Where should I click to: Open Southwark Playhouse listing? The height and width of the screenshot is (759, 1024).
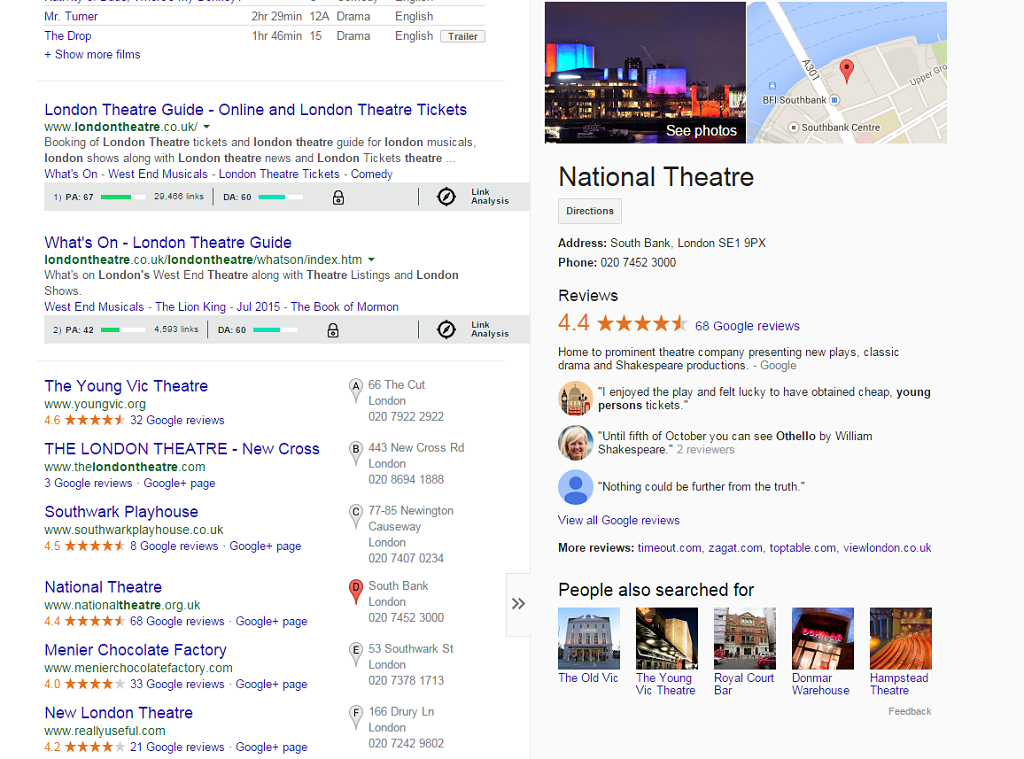pyautogui.click(x=121, y=511)
